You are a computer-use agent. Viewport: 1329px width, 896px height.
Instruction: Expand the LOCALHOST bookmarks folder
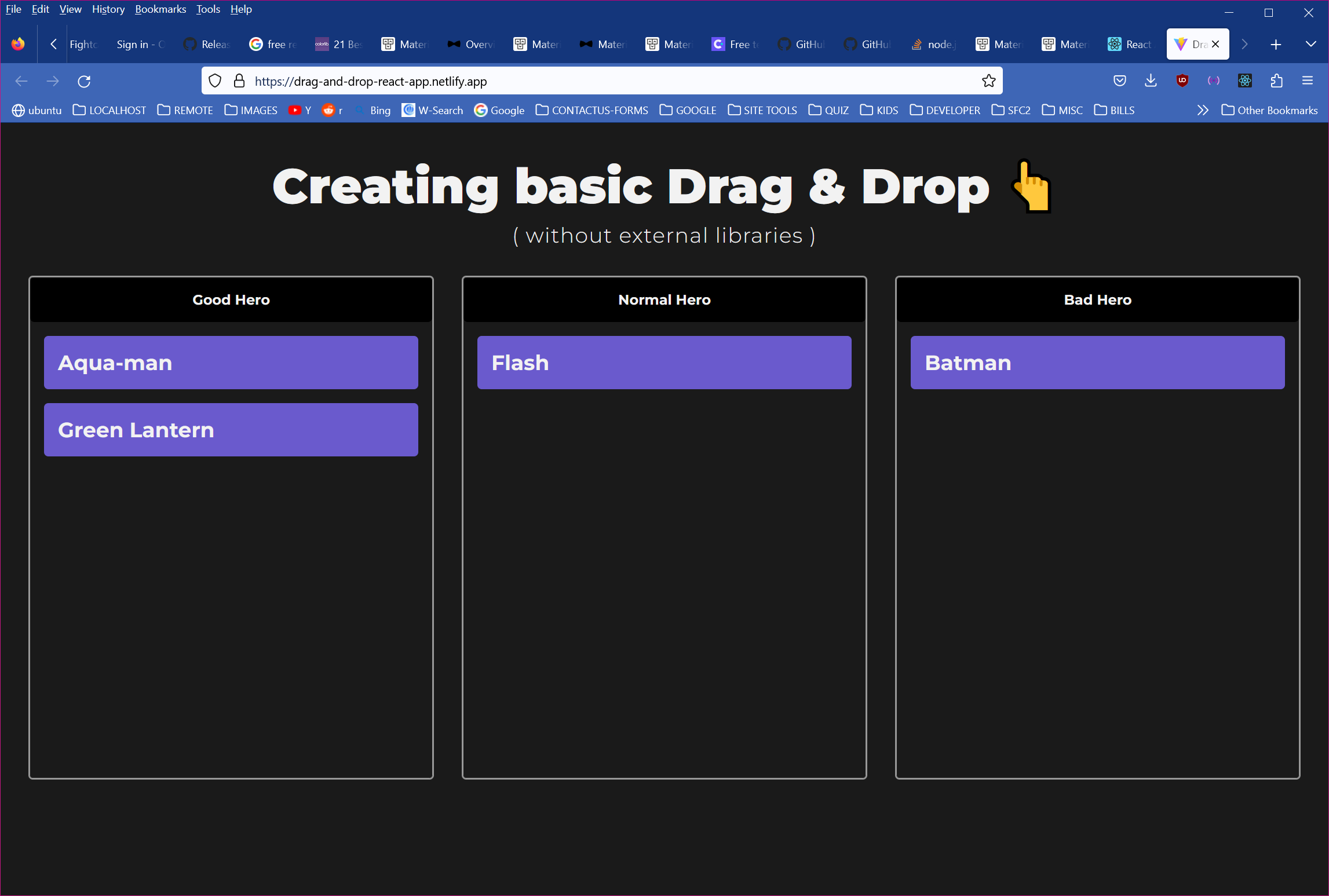[109, 110]
